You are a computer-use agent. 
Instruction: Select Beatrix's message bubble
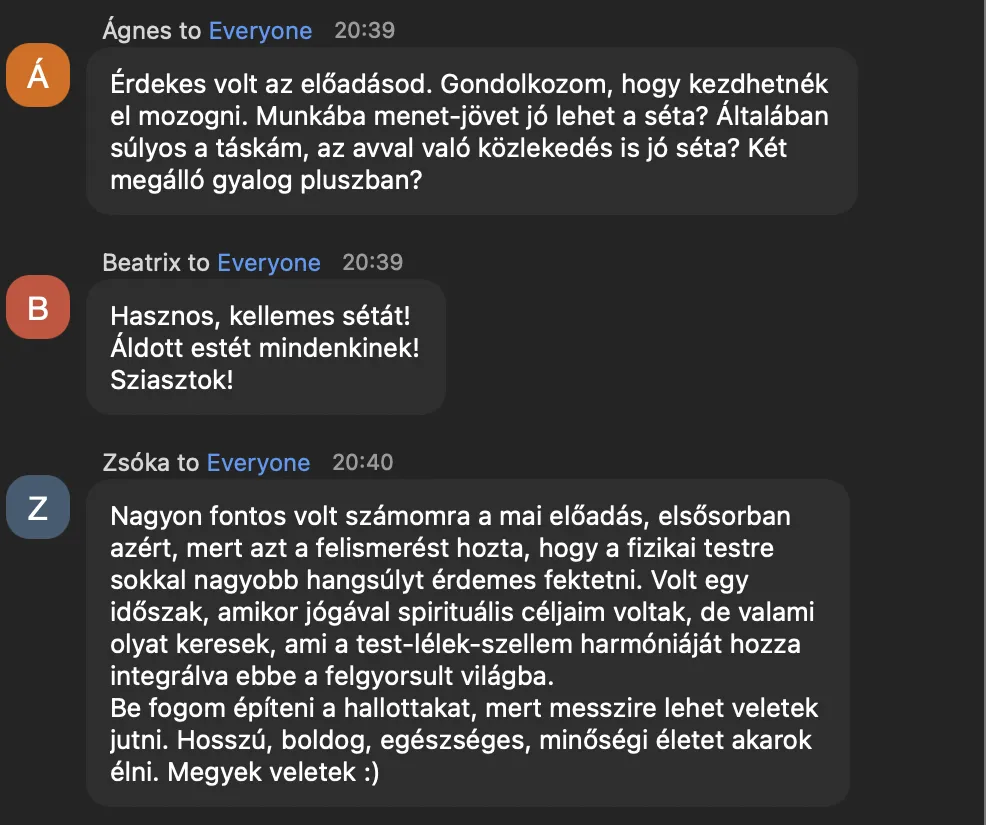pos(265,347)
